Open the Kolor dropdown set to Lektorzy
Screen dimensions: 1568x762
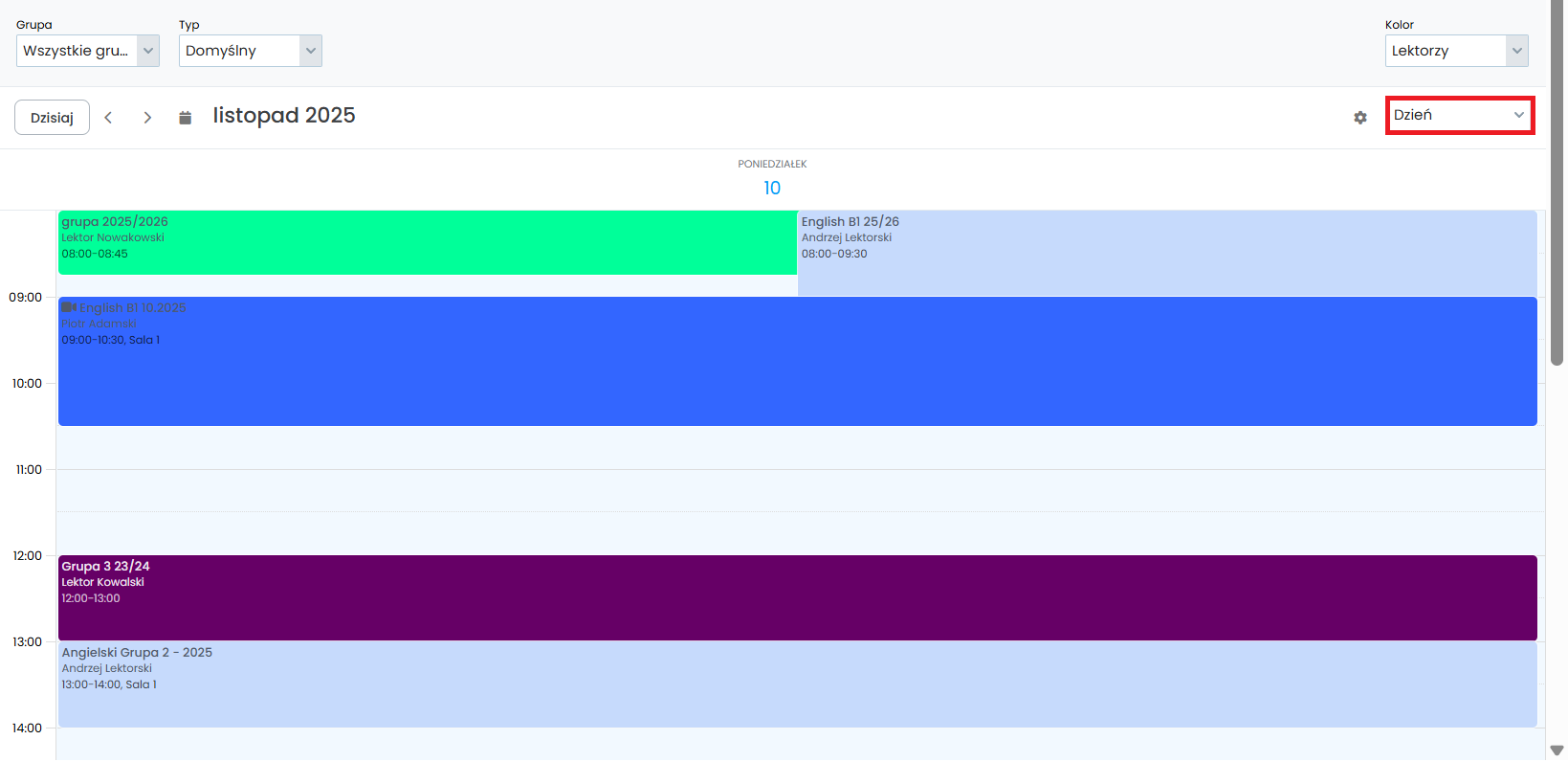point(1455,51)
